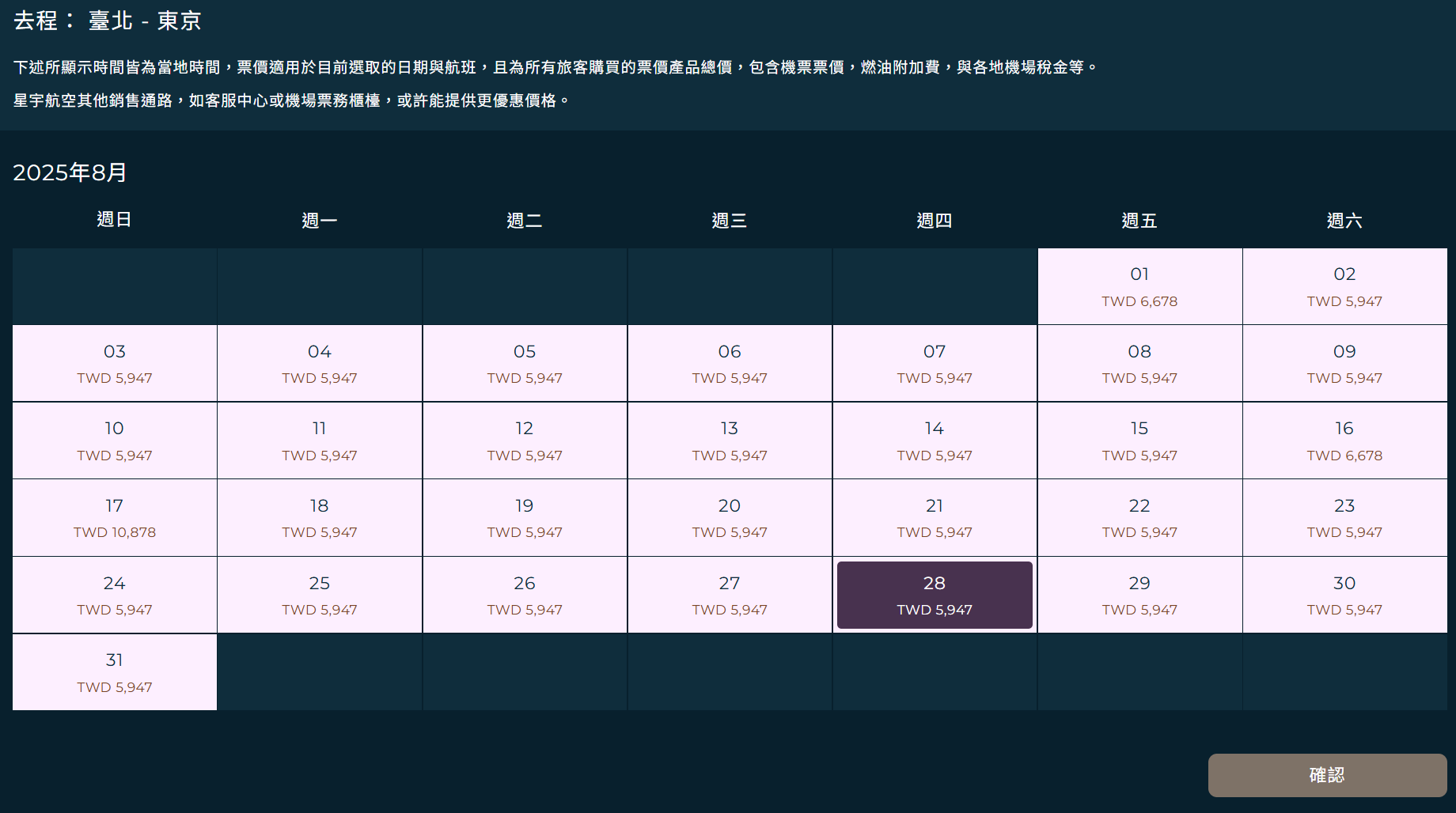Choose August 22 fare cell
This screenshot has width=1456, height=813.
coord(1139,518)
